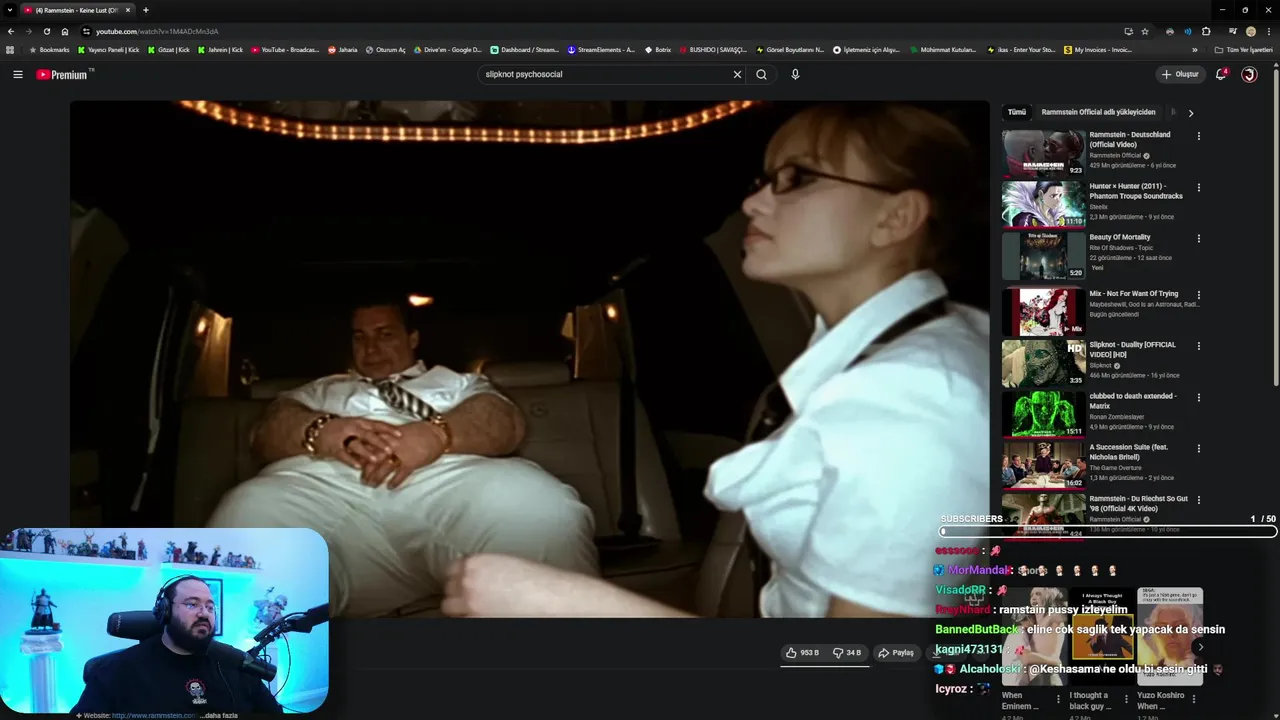This screenshot has height=720, width=1280.
Task: Open YouTube notifications bell
Action: pos(1221,74)
